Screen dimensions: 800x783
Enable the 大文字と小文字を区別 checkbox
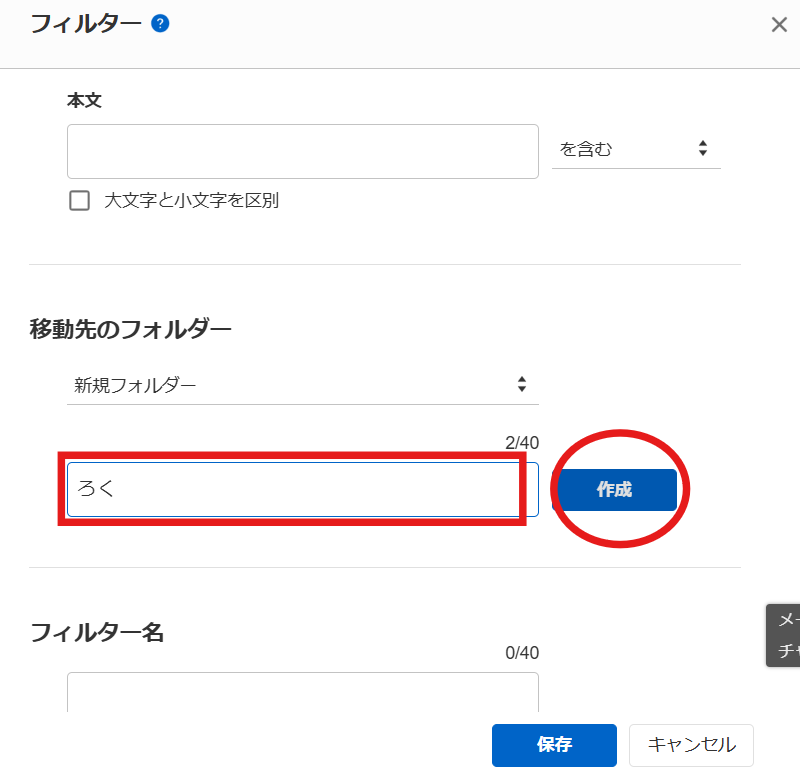(x=80, y=201)
